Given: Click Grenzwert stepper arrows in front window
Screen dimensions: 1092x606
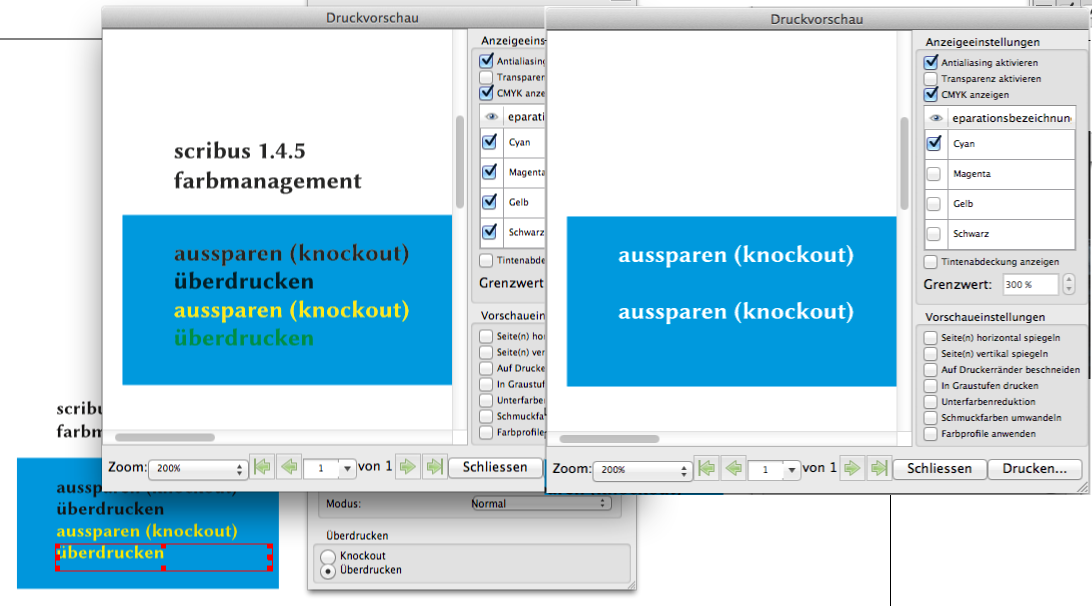Looking at the screenshot, I should [1069, 285].
